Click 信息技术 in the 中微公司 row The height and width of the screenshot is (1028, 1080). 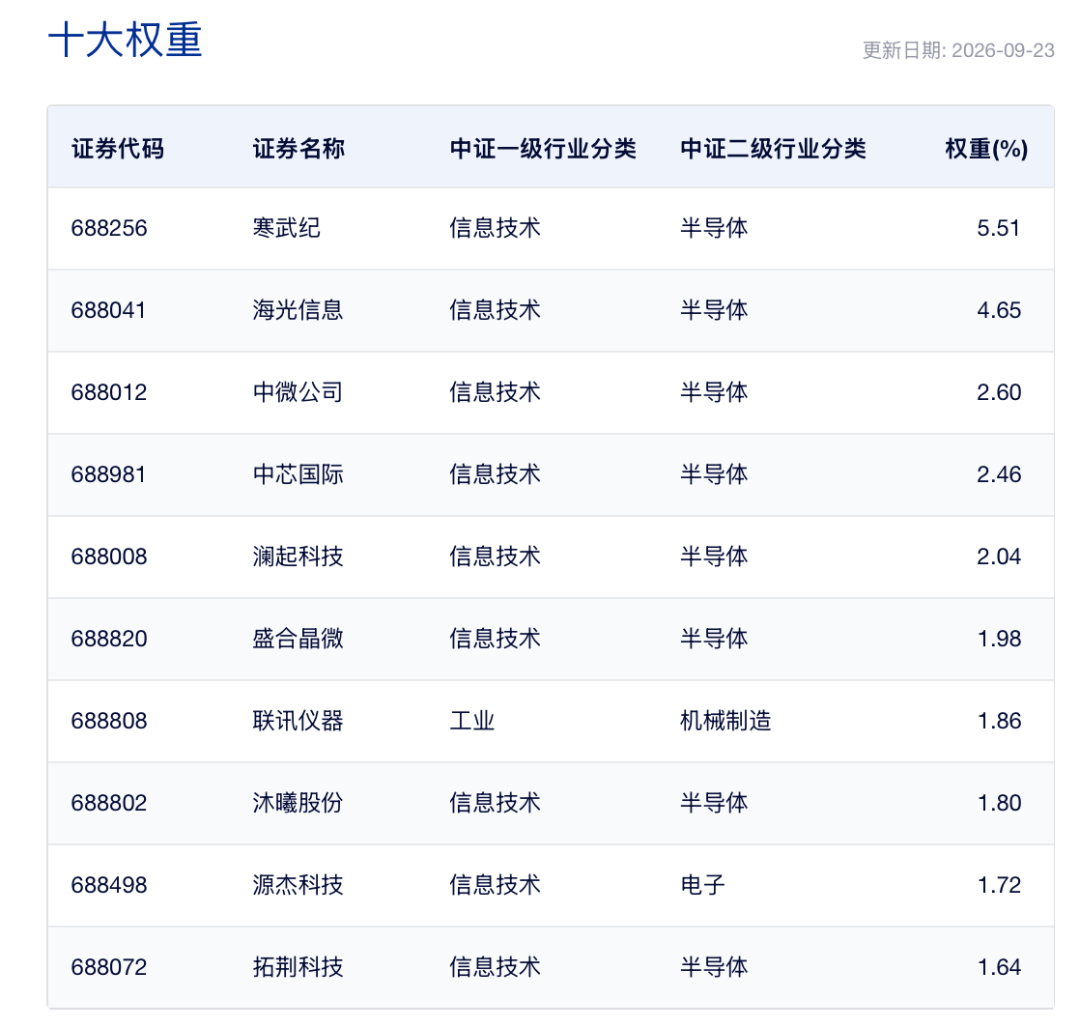[x=495, y=392]
